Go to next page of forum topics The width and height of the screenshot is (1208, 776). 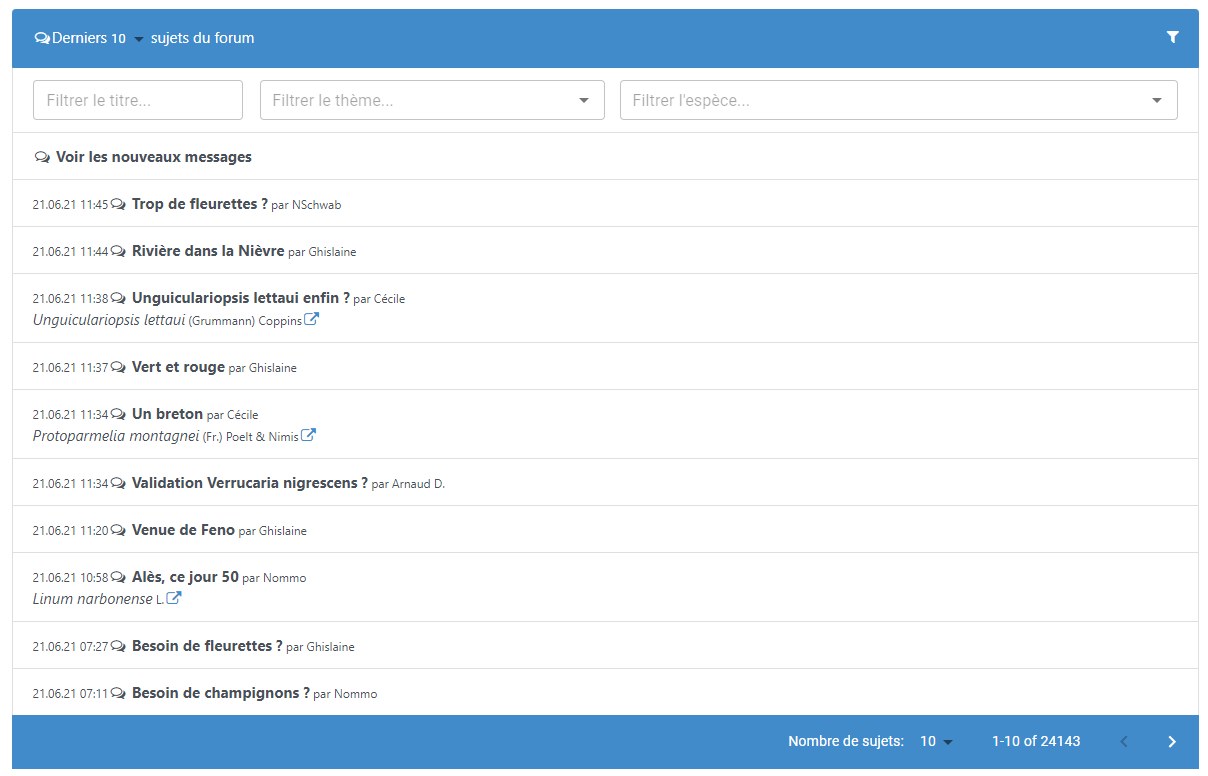(1172, 742)
